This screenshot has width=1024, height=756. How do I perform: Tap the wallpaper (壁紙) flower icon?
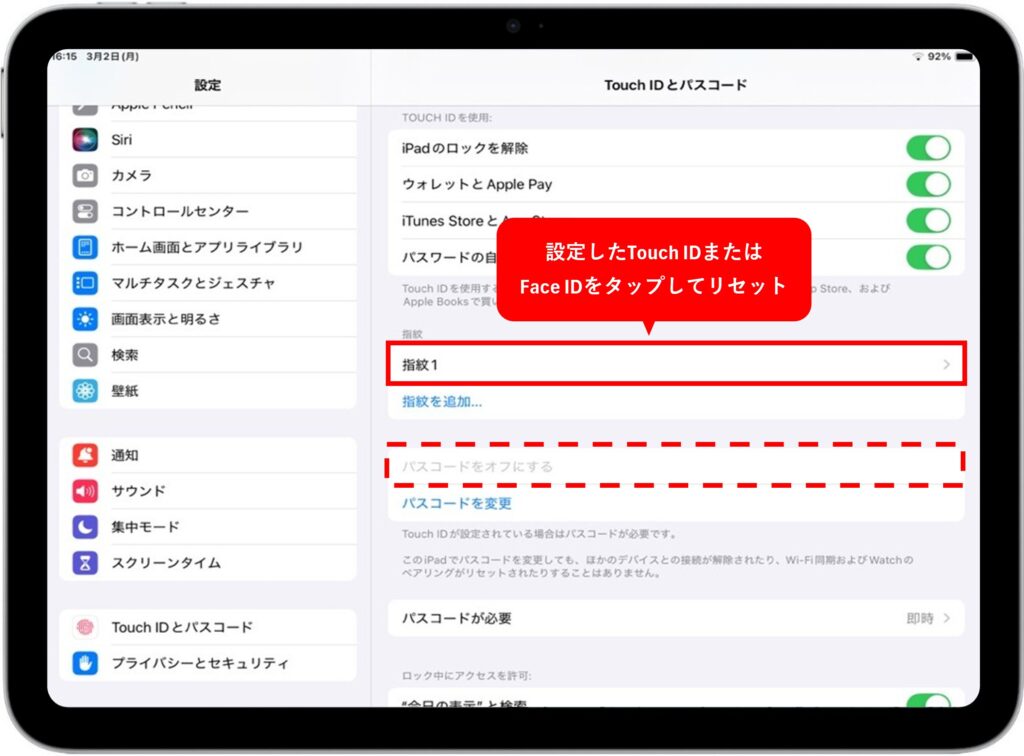point(85,391)
